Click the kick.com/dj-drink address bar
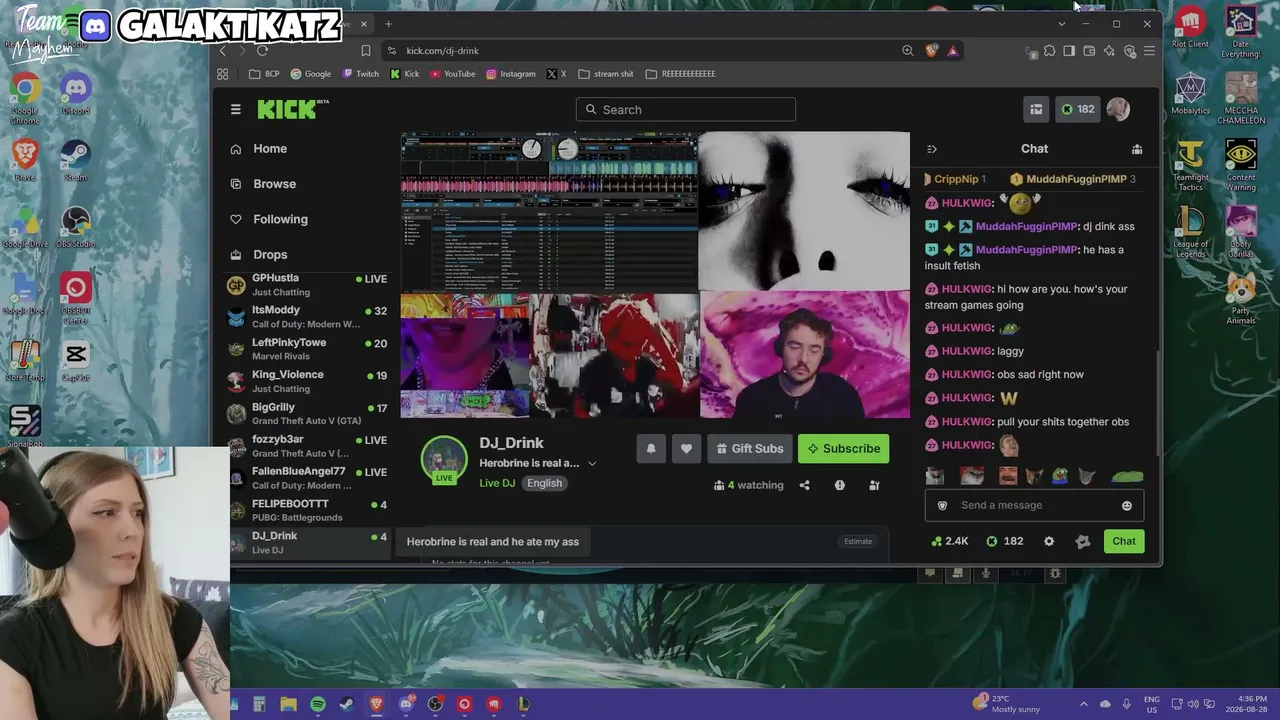 click(x=640, y=51)
